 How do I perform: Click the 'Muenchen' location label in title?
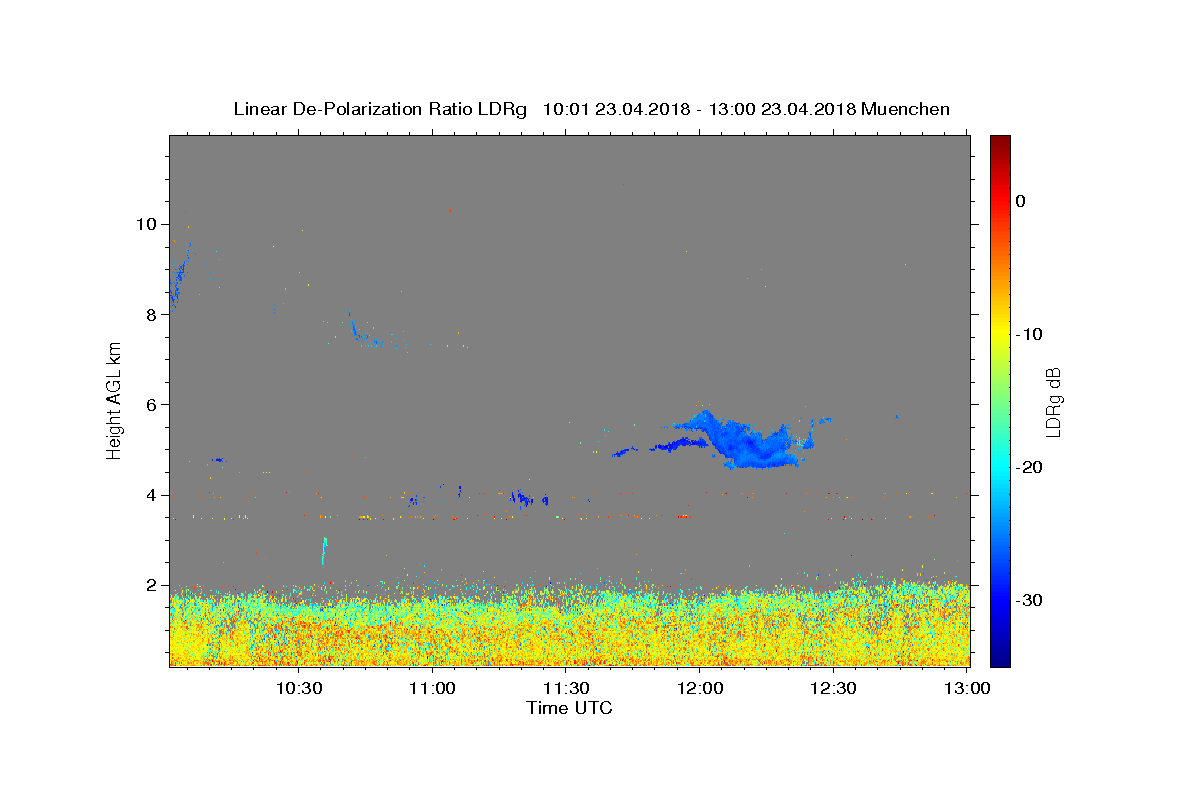905,109
